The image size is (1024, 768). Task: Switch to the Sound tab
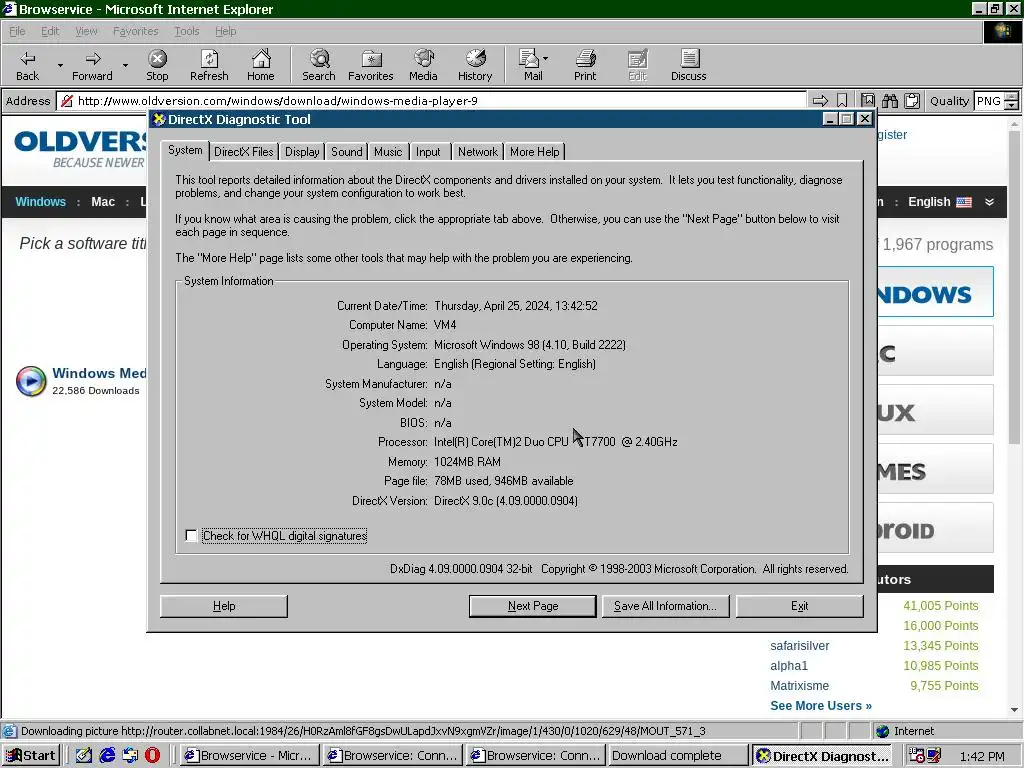coord(347,152)
